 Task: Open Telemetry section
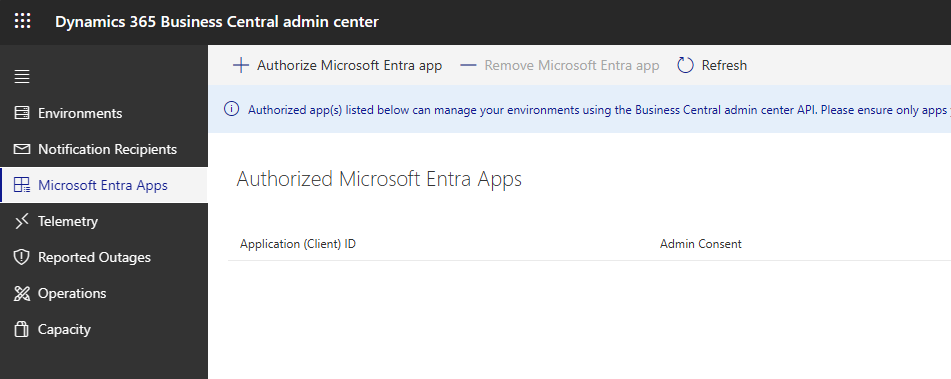pyautogui.click(x=104, y=221)
